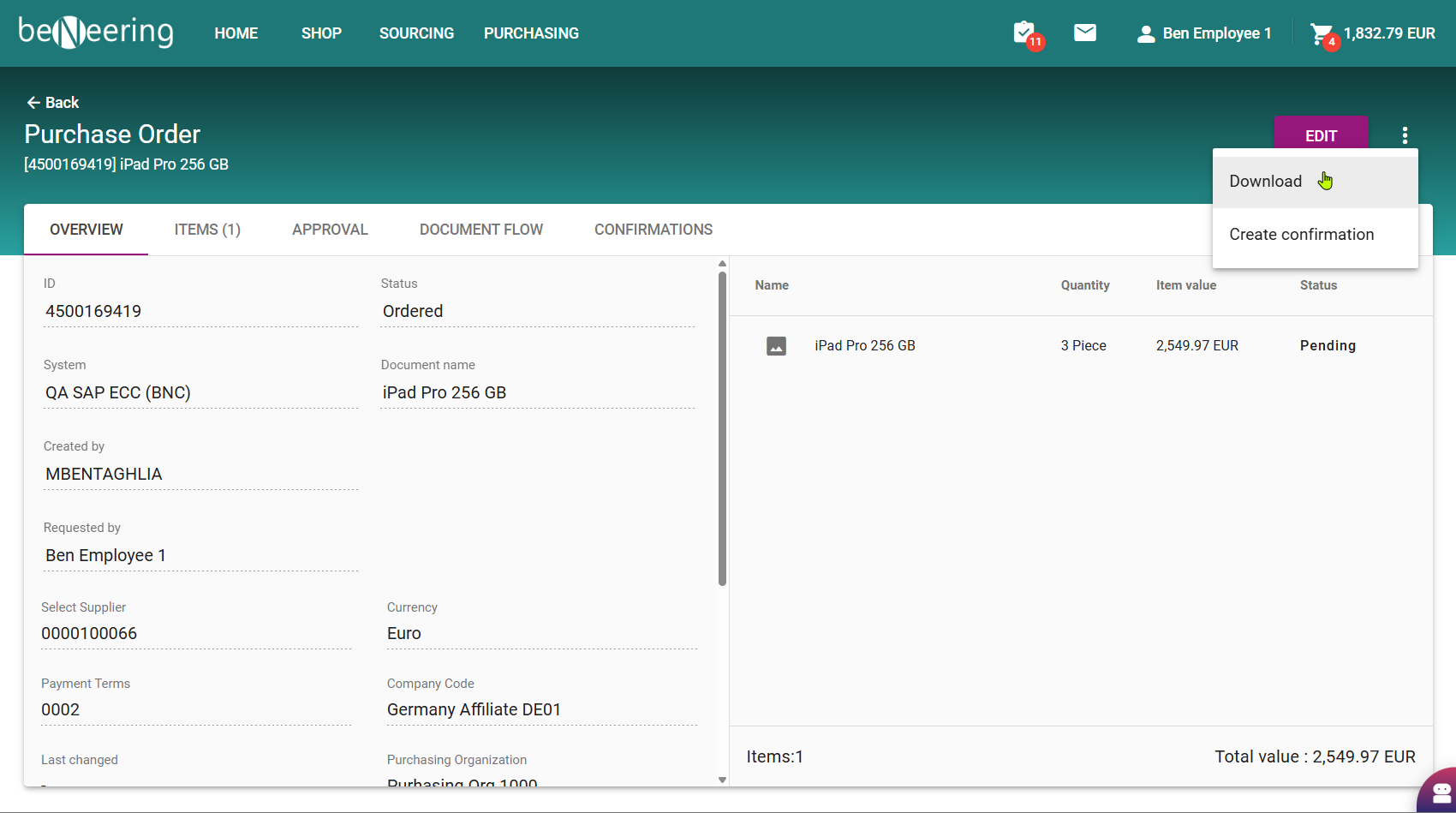Open the Approval tab
Viewport: 1456px width, 813px height.
330,230
